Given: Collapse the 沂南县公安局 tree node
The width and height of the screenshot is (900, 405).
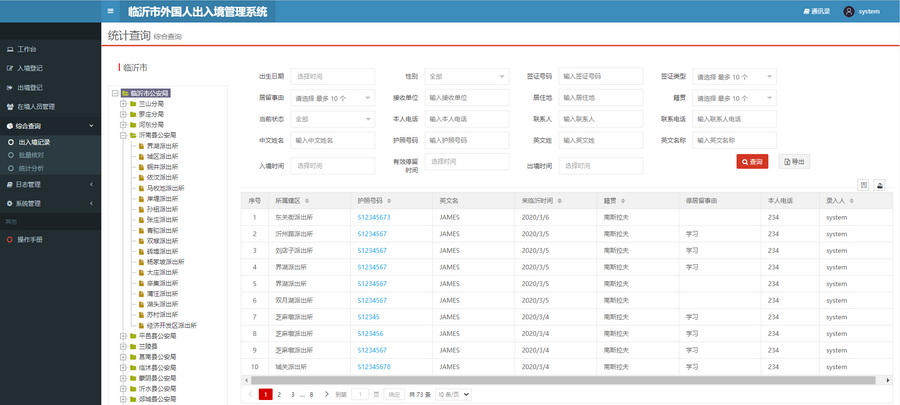Looking at the screenshot, I should click(123, 135).
